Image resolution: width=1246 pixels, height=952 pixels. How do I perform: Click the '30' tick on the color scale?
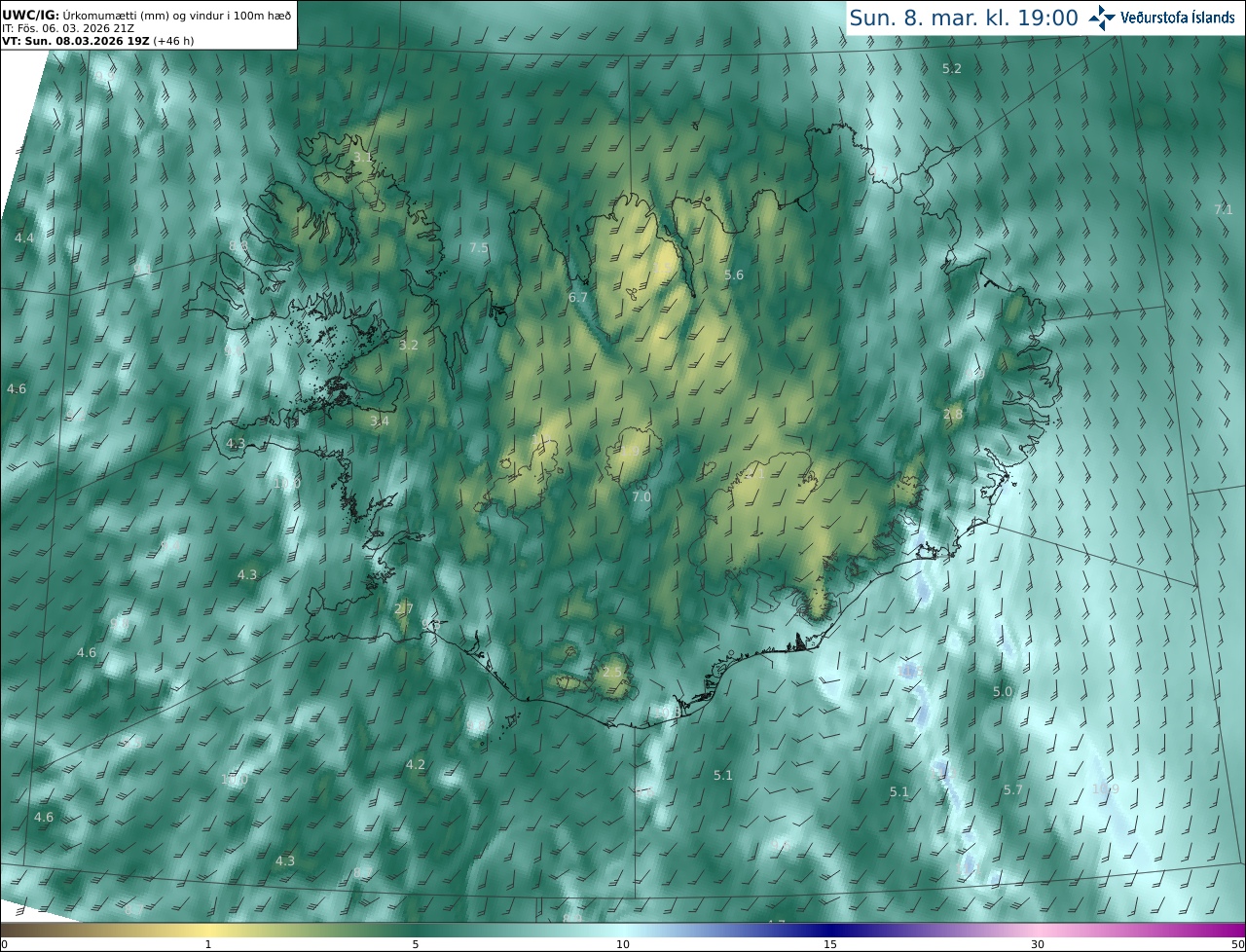pyautogui.click(x=1038, y=944)
